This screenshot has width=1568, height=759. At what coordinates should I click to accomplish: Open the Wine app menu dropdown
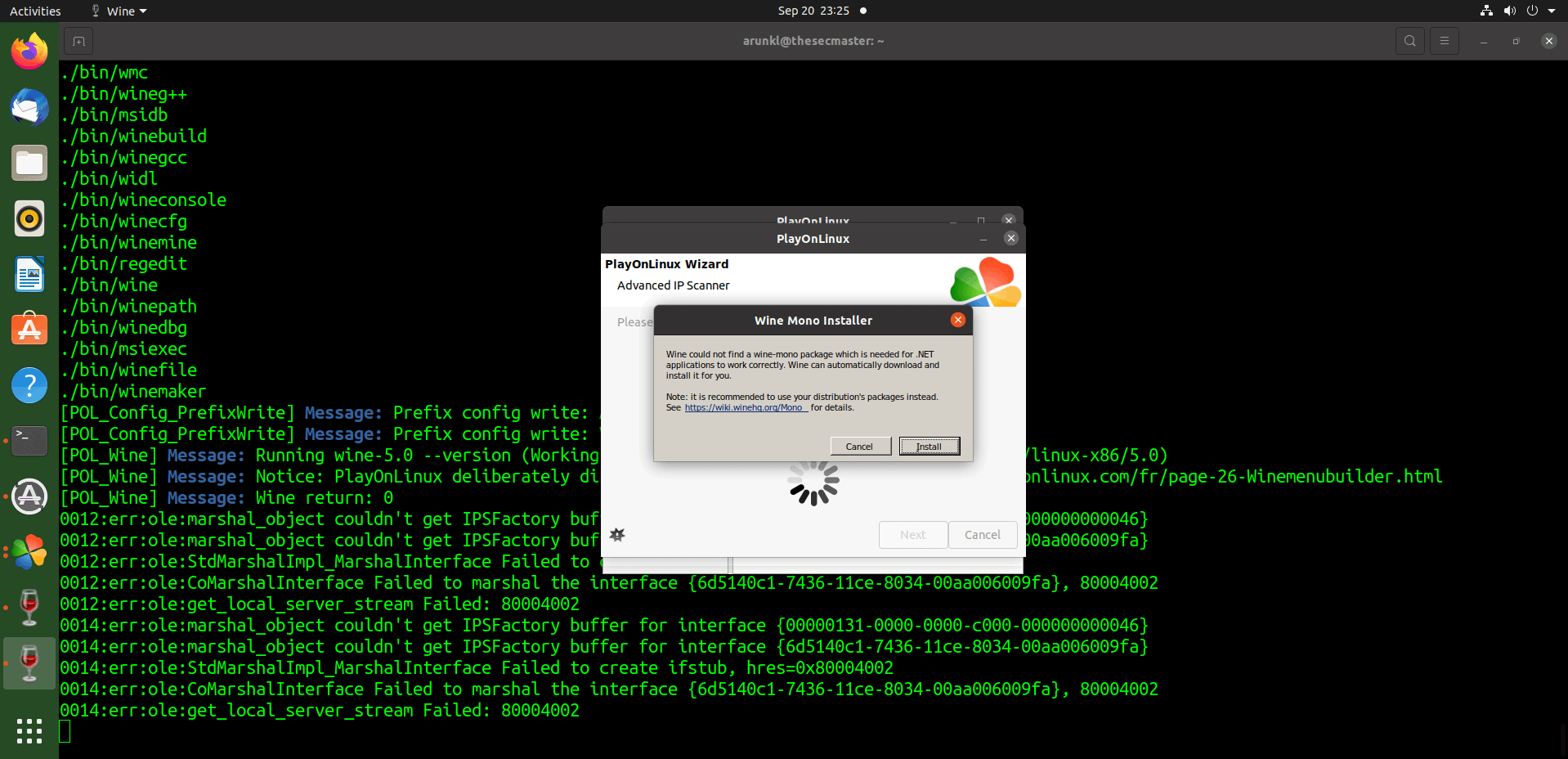119,11
